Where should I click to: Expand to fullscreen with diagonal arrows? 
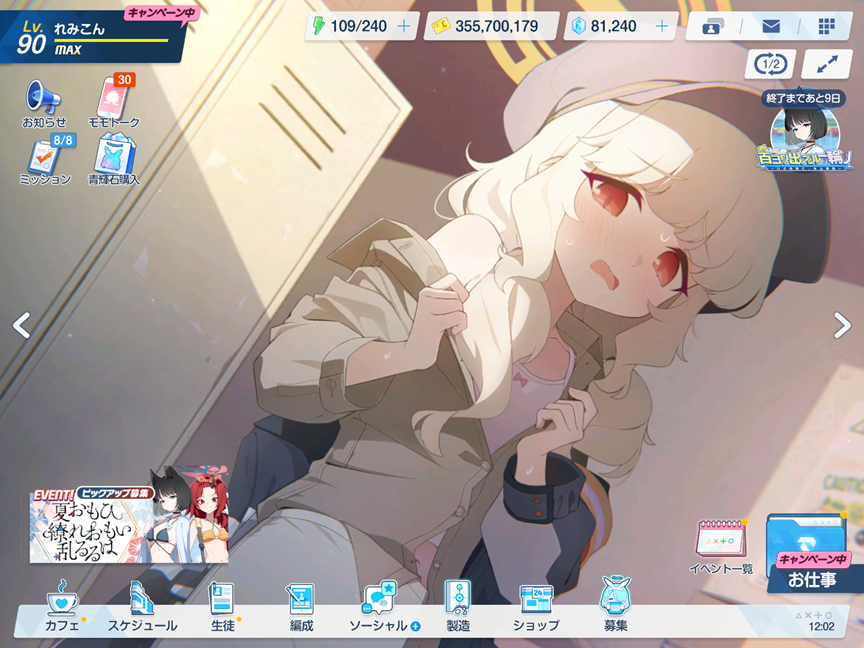(827, 64)
